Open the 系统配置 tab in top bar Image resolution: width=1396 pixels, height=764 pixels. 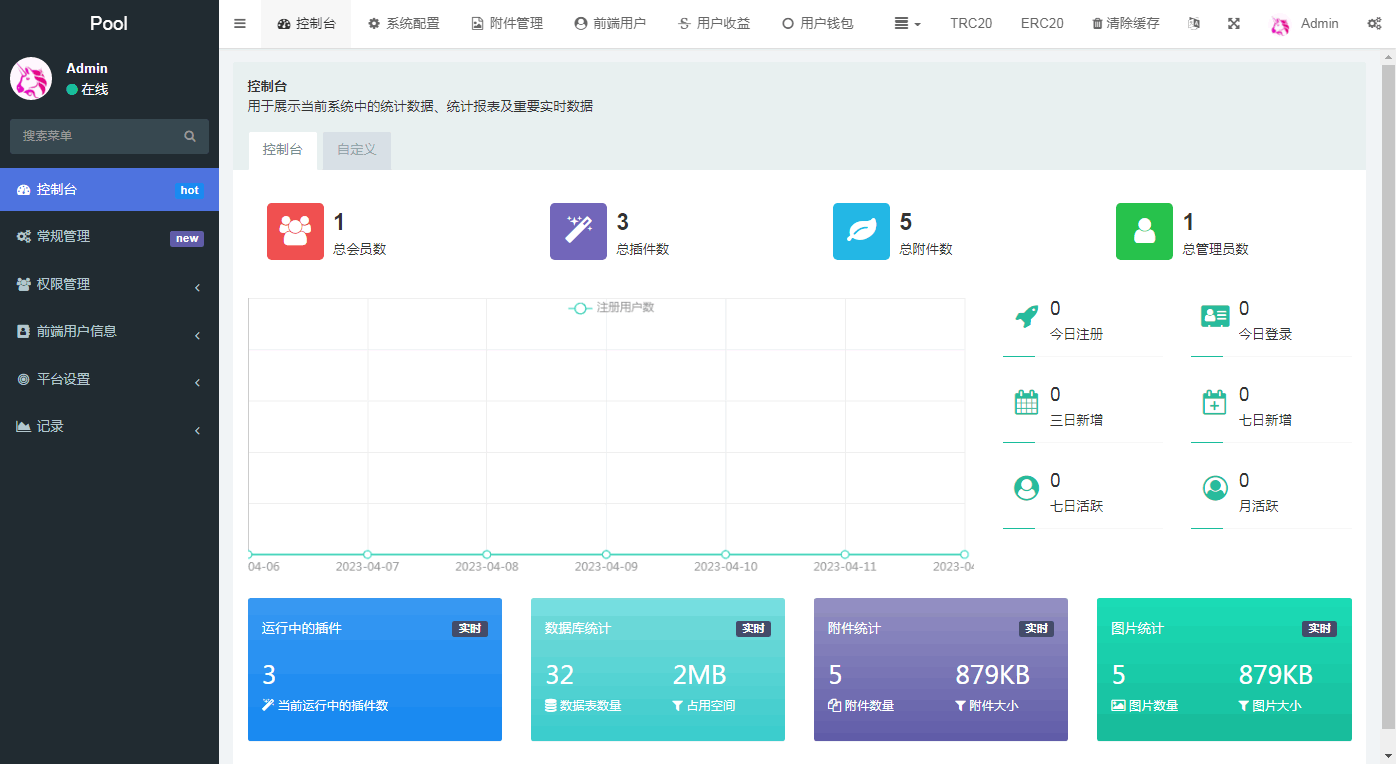(x=403, y=24)
